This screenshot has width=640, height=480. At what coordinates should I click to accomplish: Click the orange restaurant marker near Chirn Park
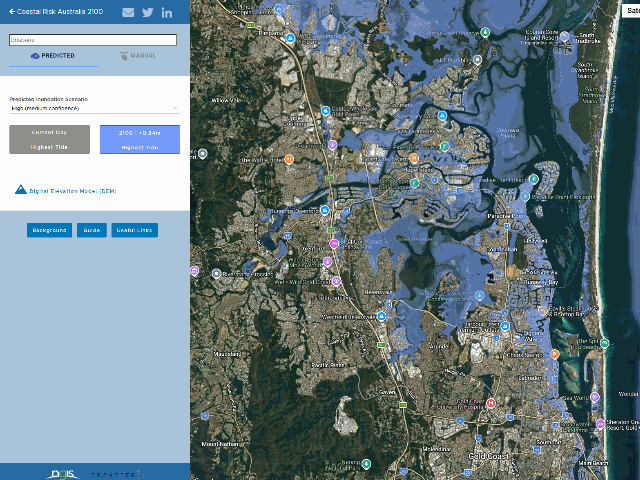coord(555,354)
